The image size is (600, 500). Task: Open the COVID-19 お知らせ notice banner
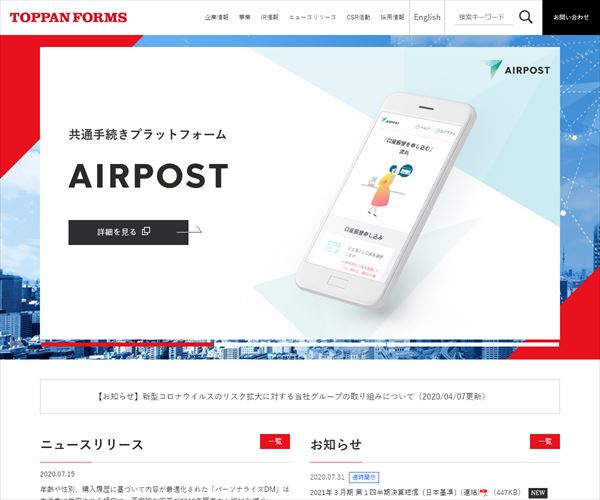click(x=300, y=396)
